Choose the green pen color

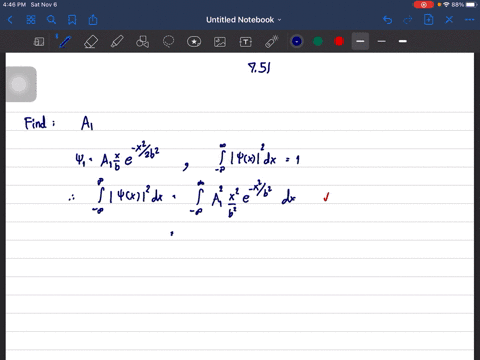coord(318,41)
